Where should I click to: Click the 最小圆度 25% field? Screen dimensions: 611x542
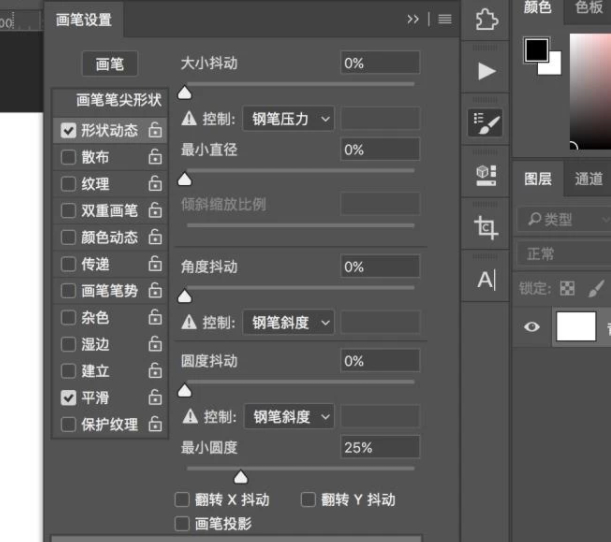[x=380, y=447]
